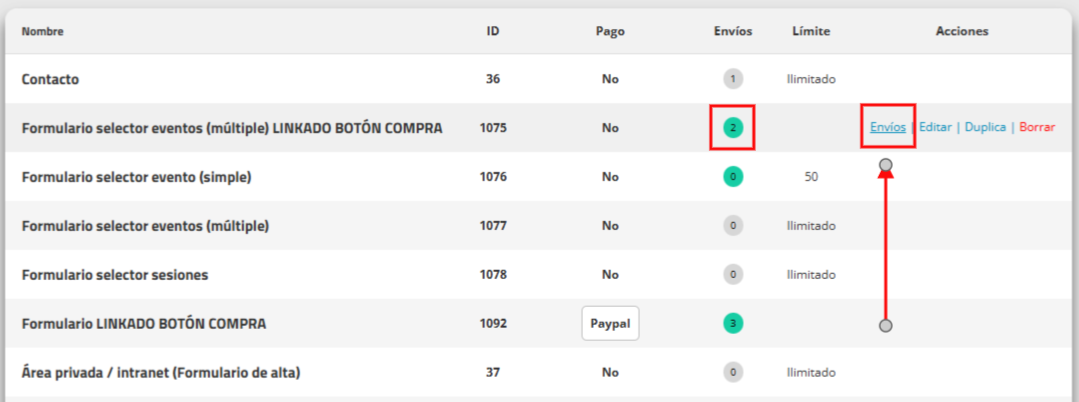The image size is (1079, 402).
Task: Click Ilimitado in the Contacto row
Action: (811, 79)
